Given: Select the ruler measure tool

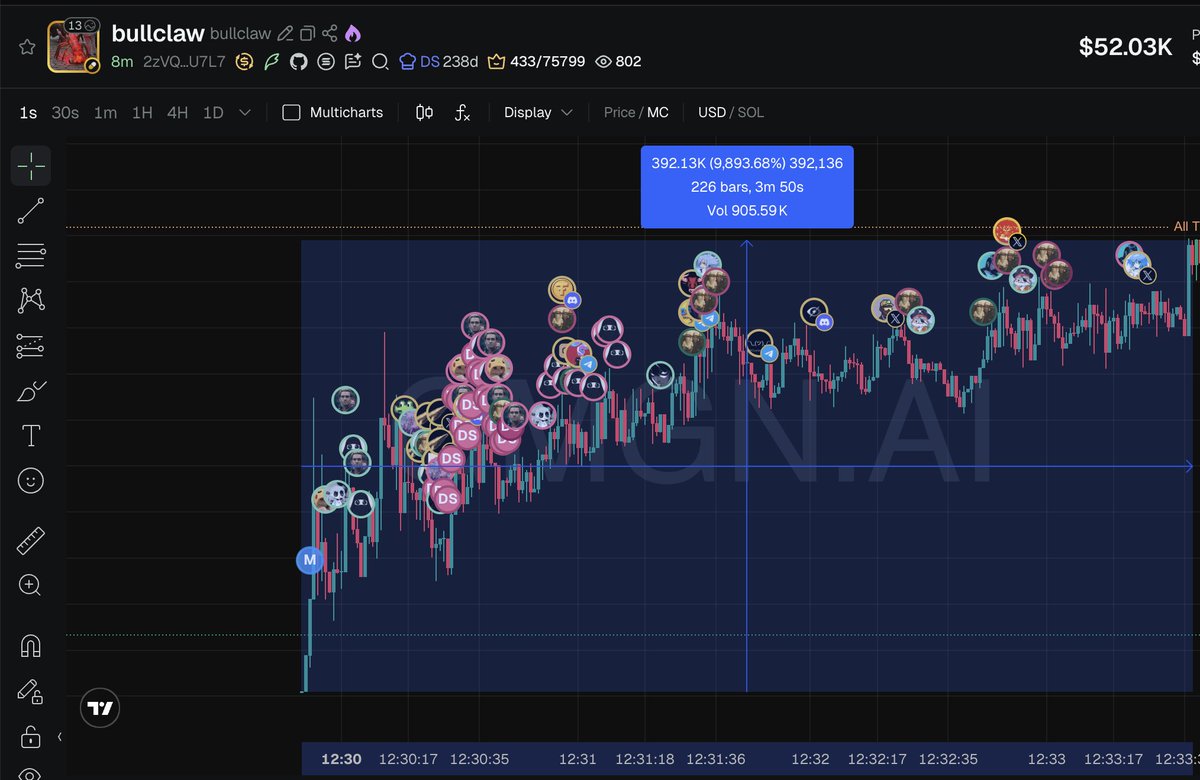Looking at the screenshot, I should click(30, 540).
